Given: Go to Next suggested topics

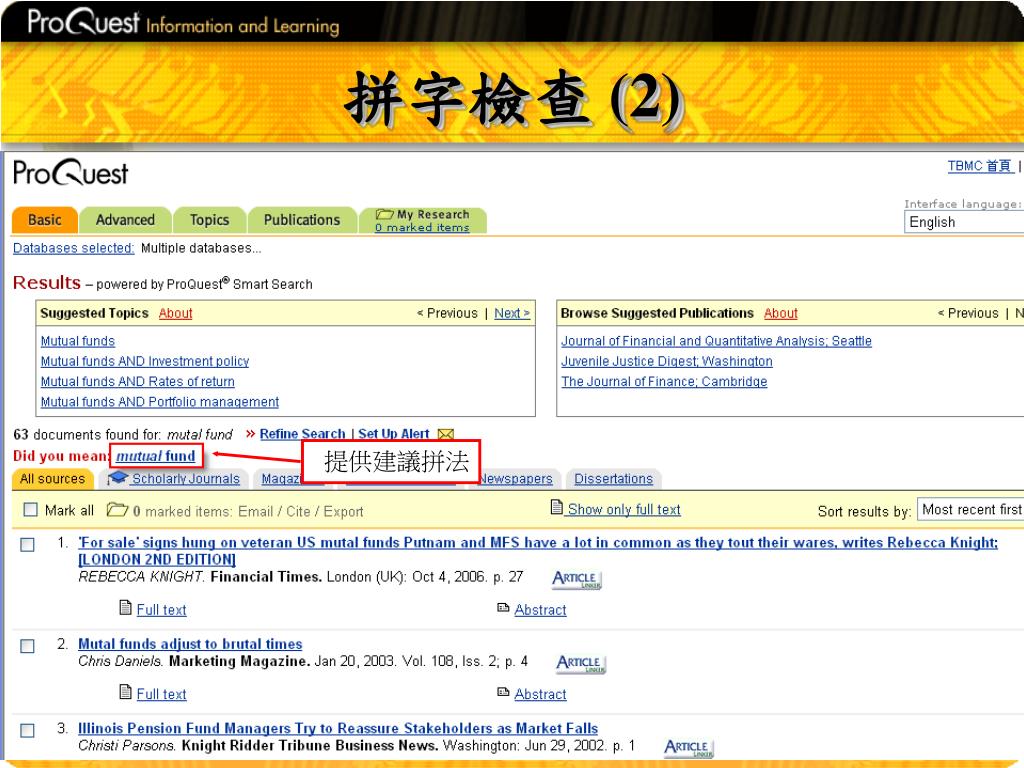Looking at the screenshot, I should [x=512, y=313].
